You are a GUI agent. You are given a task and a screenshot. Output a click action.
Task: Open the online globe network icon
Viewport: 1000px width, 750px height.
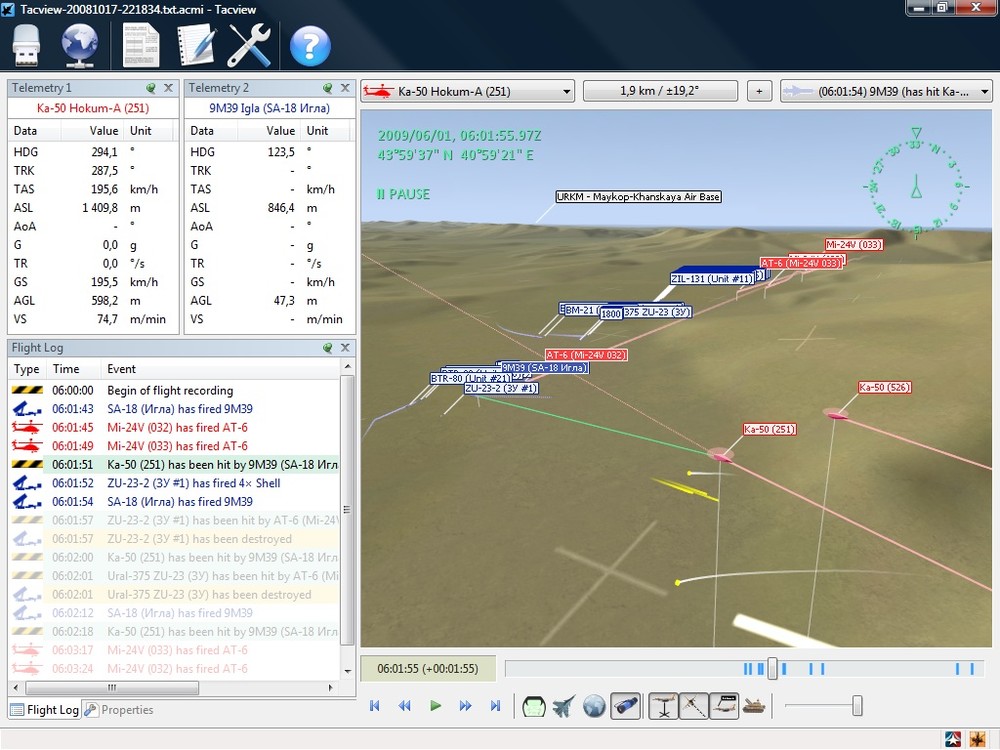coord(80,45)
